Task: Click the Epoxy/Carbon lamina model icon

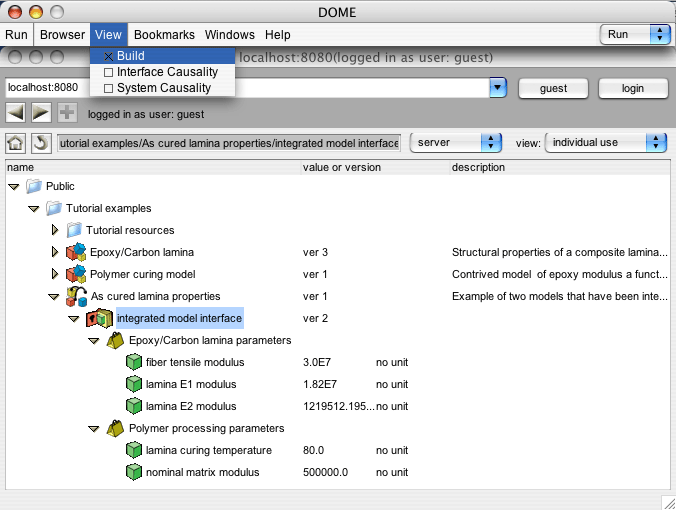Action: 76,252
